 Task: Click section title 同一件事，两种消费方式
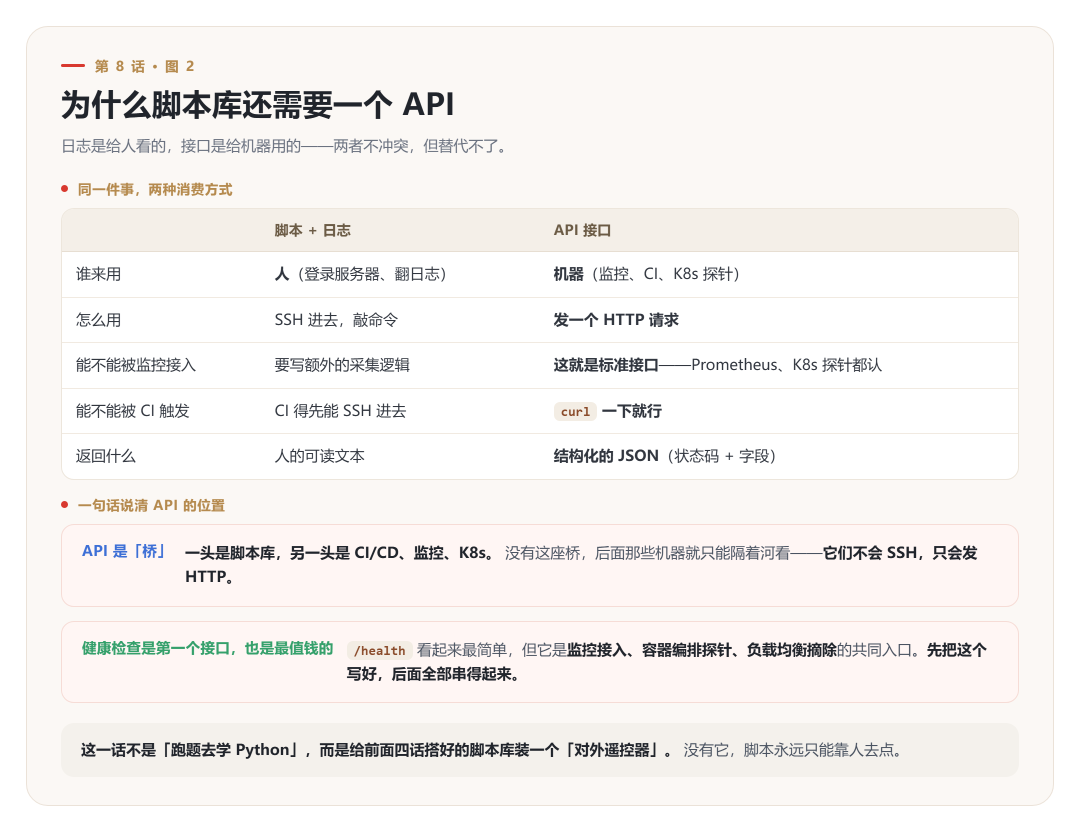coord(155,189)
